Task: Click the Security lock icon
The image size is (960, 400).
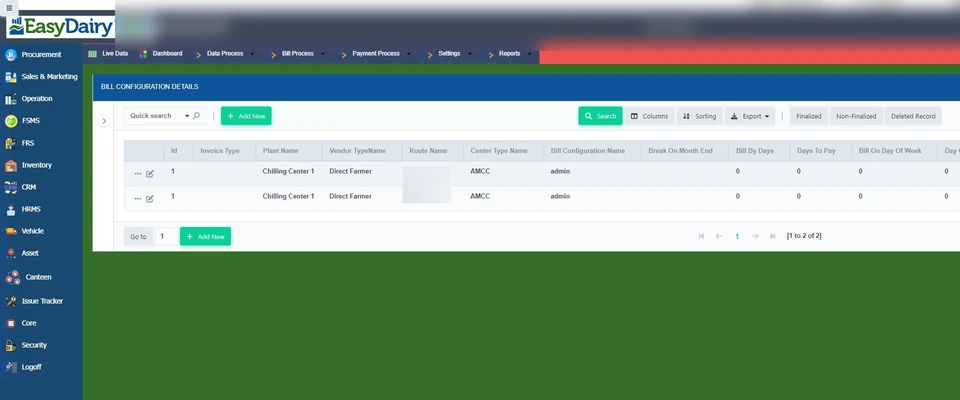Action: [10, 345]
